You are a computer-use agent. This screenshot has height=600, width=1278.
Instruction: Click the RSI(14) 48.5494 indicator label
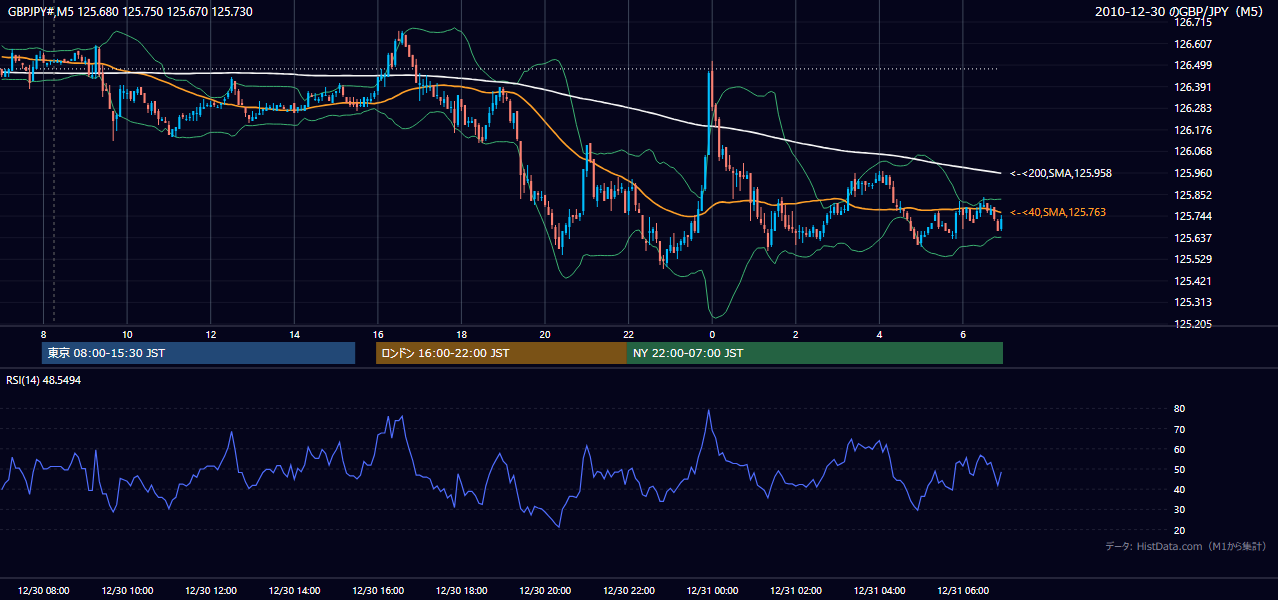pyautogui.click(x=43, y=380)
